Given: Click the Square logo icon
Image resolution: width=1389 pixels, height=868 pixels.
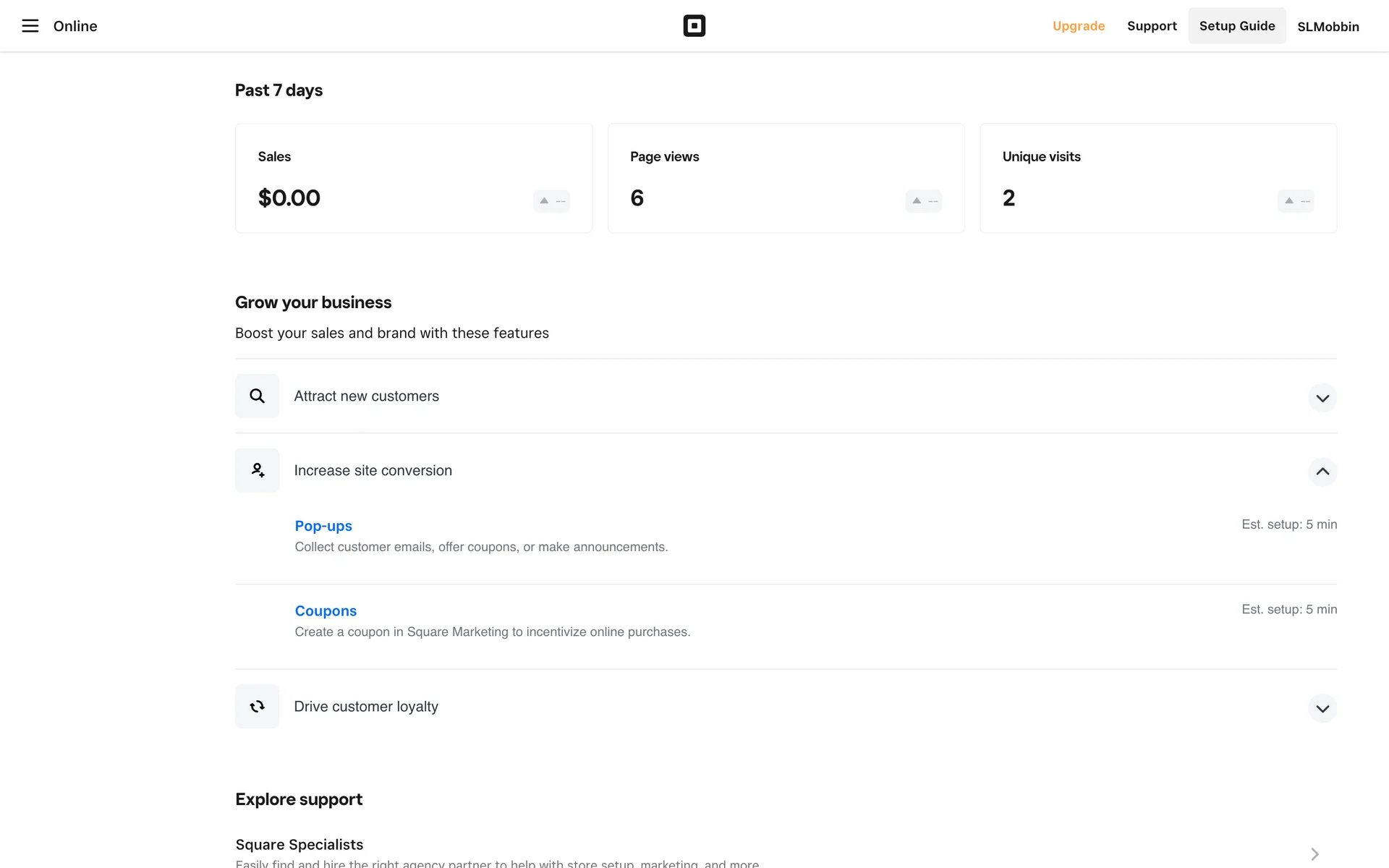Looking at the screenshot, I should 694,26.
